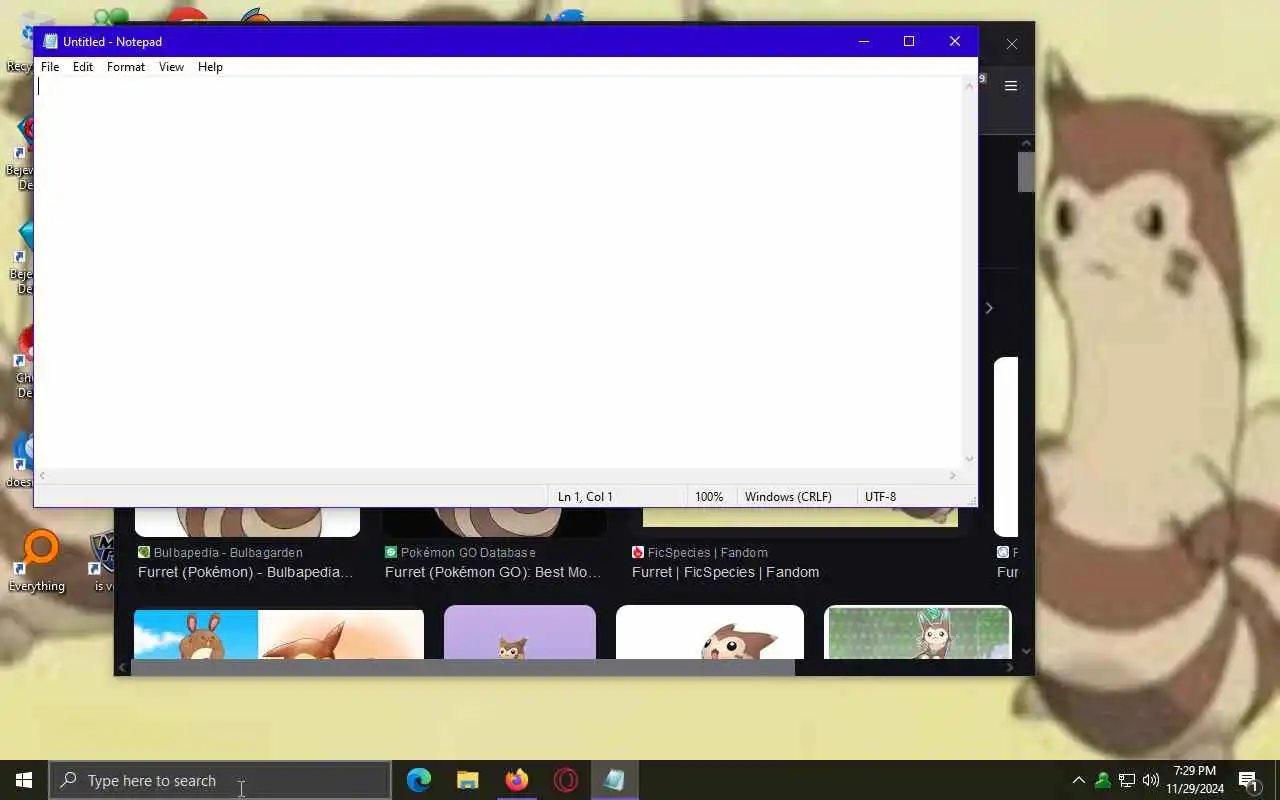Close the browser window behind Notepad
Screen dimensions: 1280x800
coord(1012,44)
